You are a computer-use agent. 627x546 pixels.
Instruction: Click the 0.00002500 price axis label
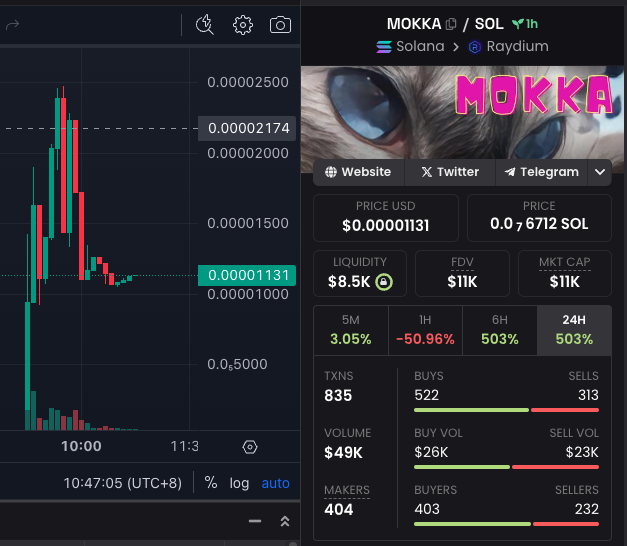tap(248, 82)
